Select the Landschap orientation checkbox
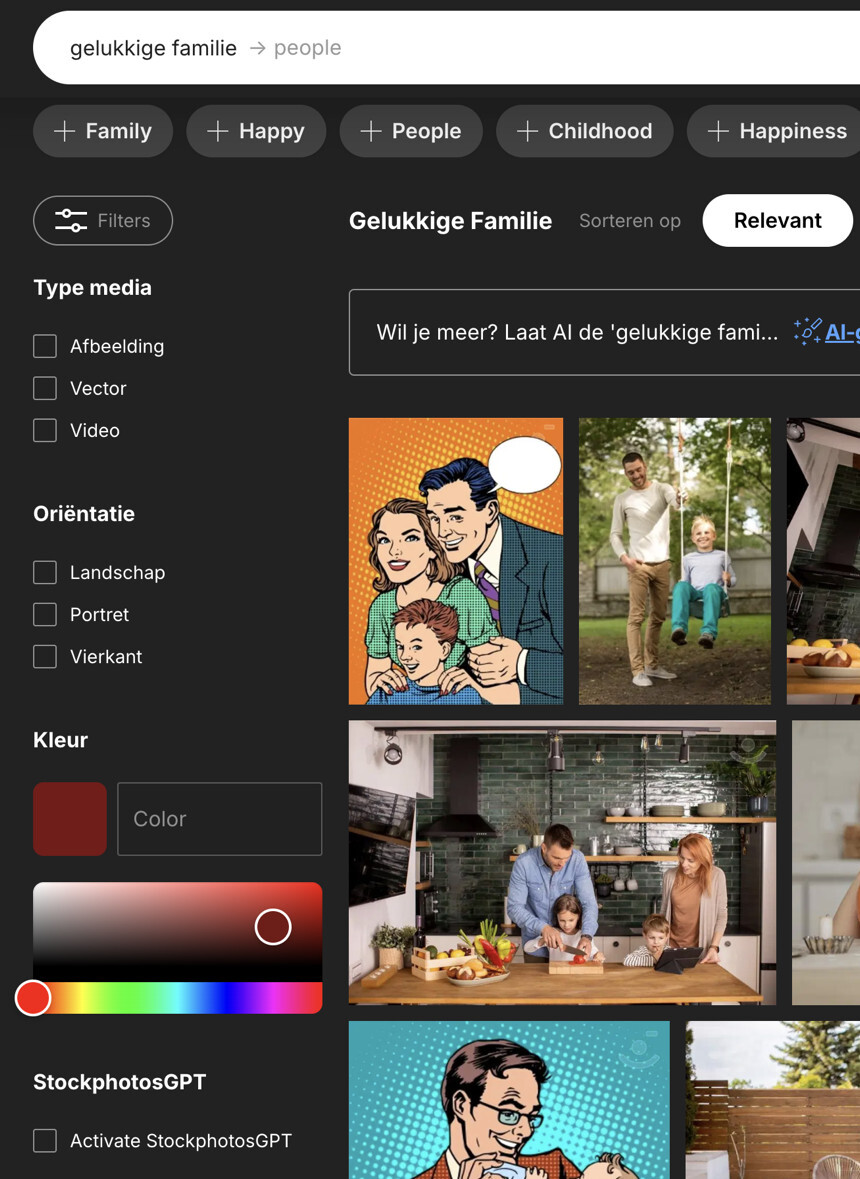860x1179 pixels. pyautogui.click(x=45, y=572)
